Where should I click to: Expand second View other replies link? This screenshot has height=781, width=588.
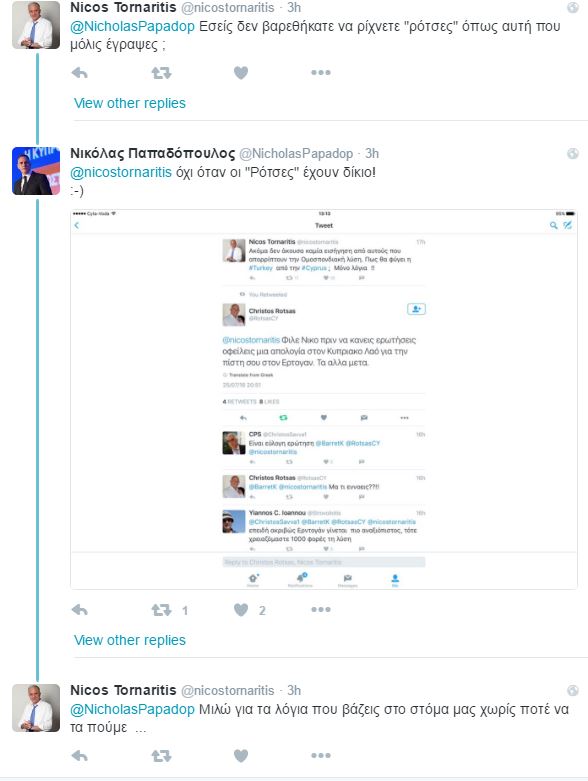(129, 640)
